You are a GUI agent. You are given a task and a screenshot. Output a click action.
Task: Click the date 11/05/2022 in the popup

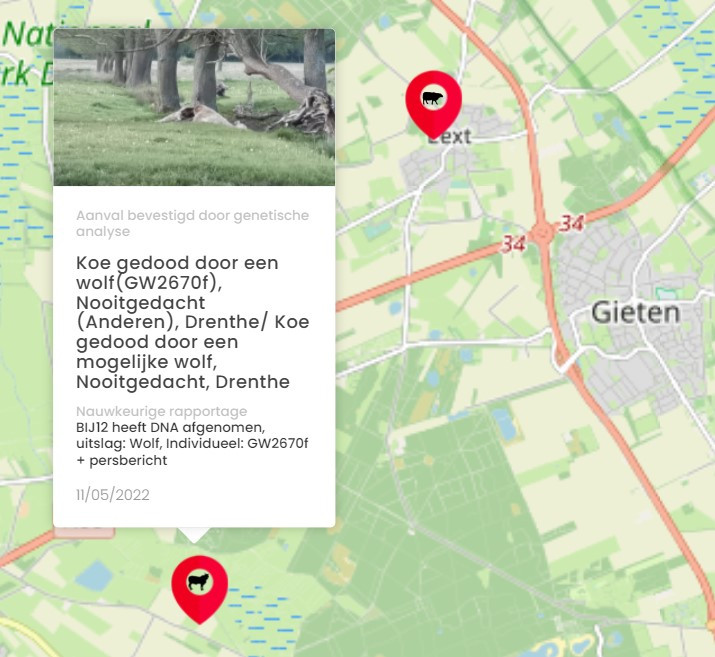pos(113,495)
